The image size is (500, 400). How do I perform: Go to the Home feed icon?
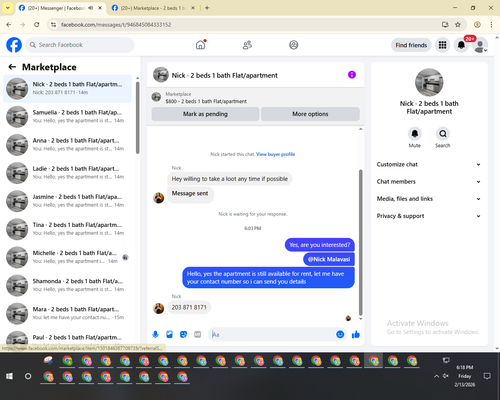point(200,45)
